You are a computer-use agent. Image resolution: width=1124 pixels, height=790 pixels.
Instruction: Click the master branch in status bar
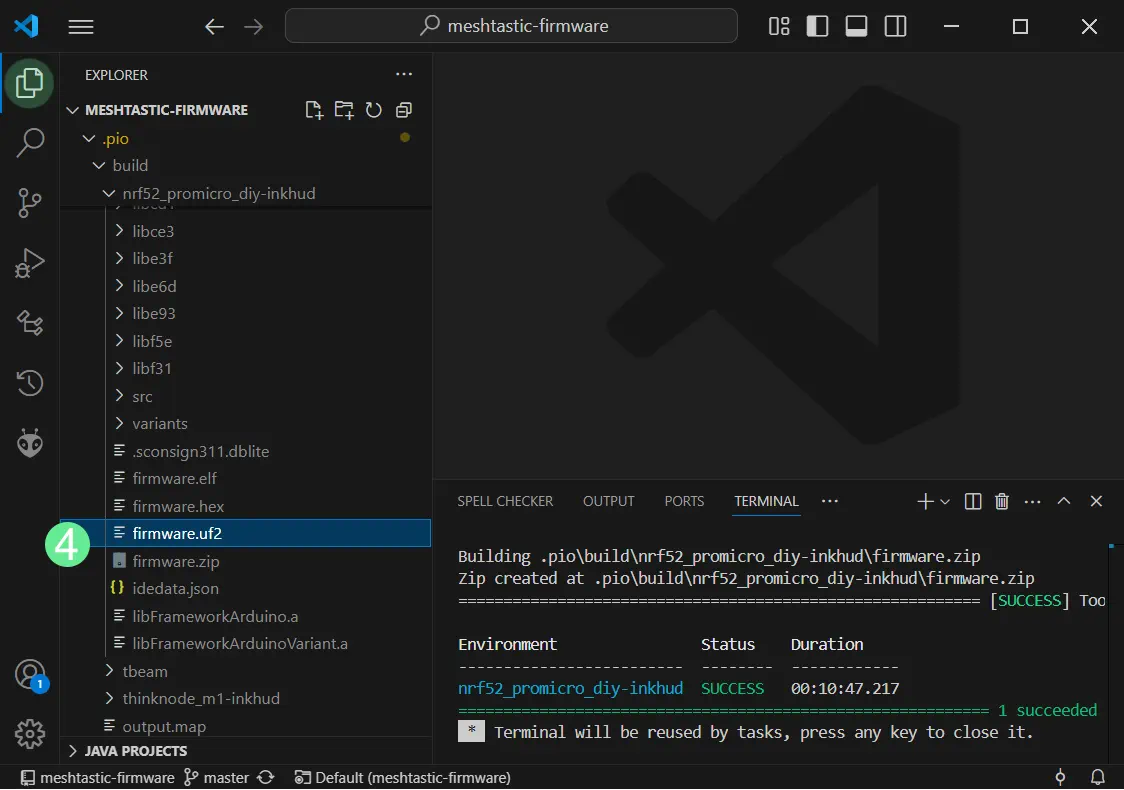tap(226, 777)
